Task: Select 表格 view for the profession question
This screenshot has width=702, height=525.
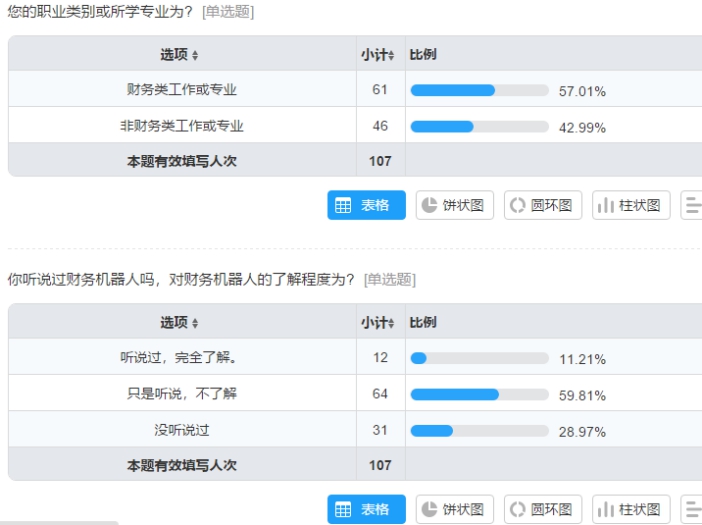Action: [x=366, y=205]
